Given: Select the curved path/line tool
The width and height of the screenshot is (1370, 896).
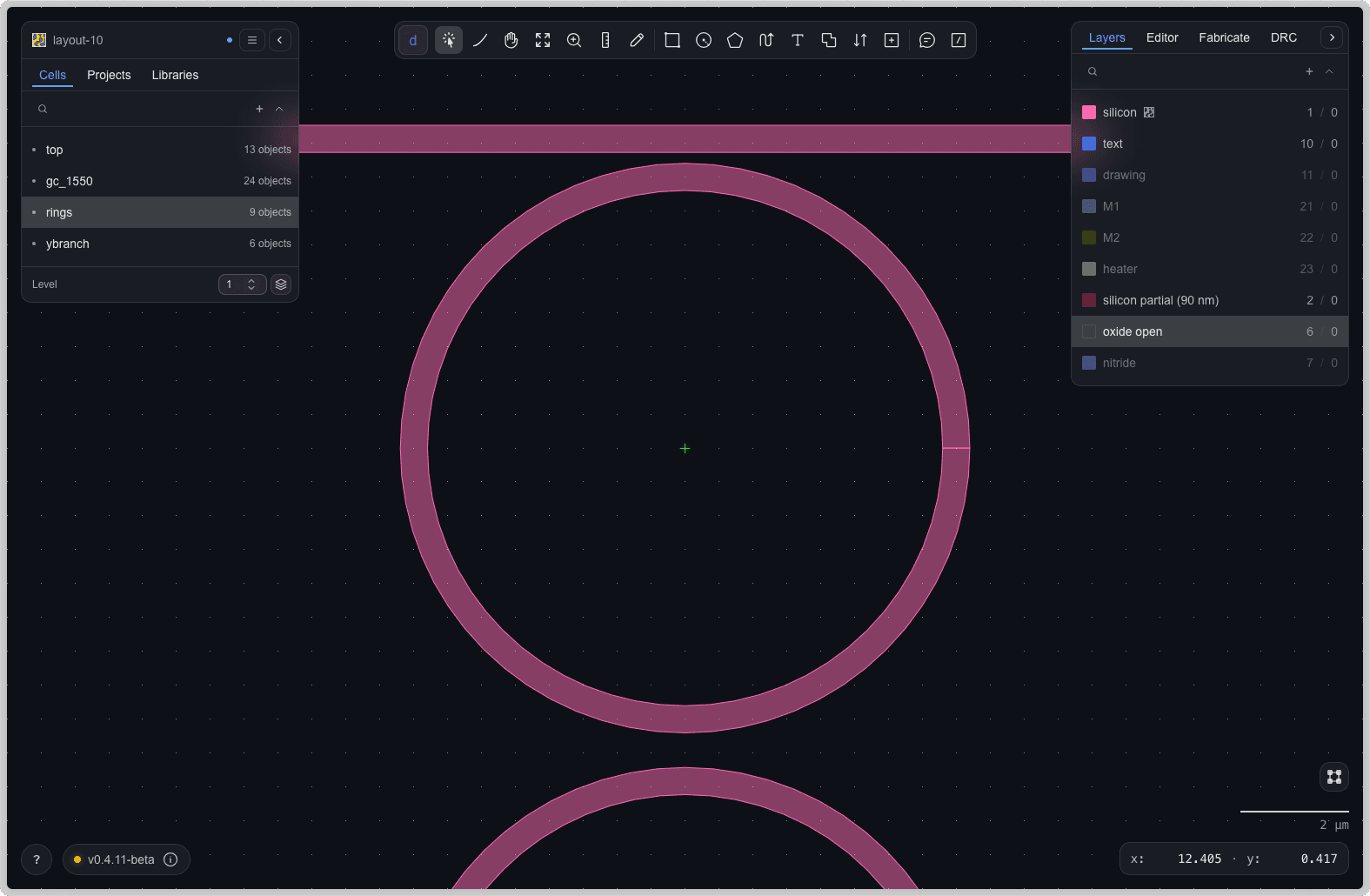Looking at the screenshot, I should pos(480,40).
